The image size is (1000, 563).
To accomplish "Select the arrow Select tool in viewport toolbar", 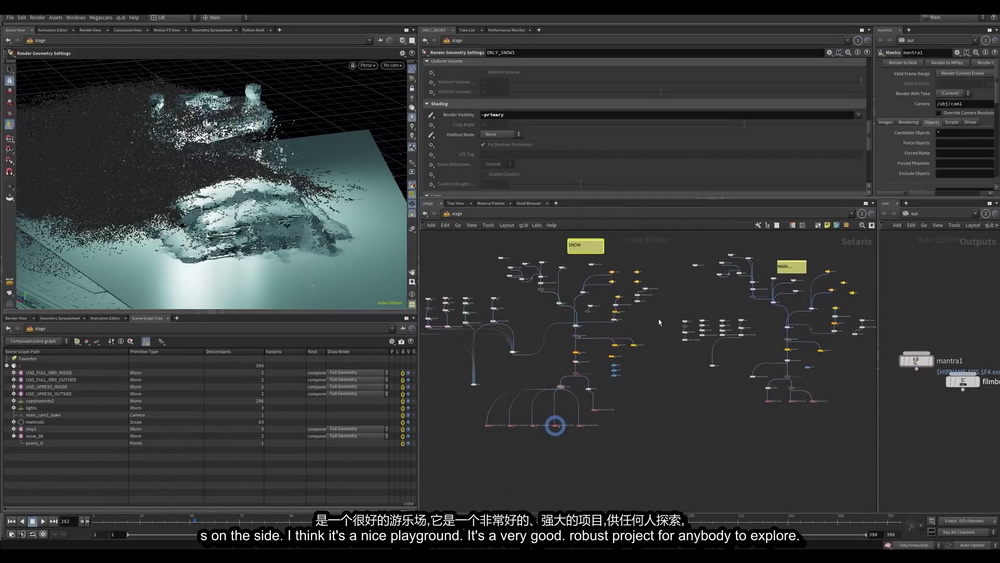I will 10,69.
